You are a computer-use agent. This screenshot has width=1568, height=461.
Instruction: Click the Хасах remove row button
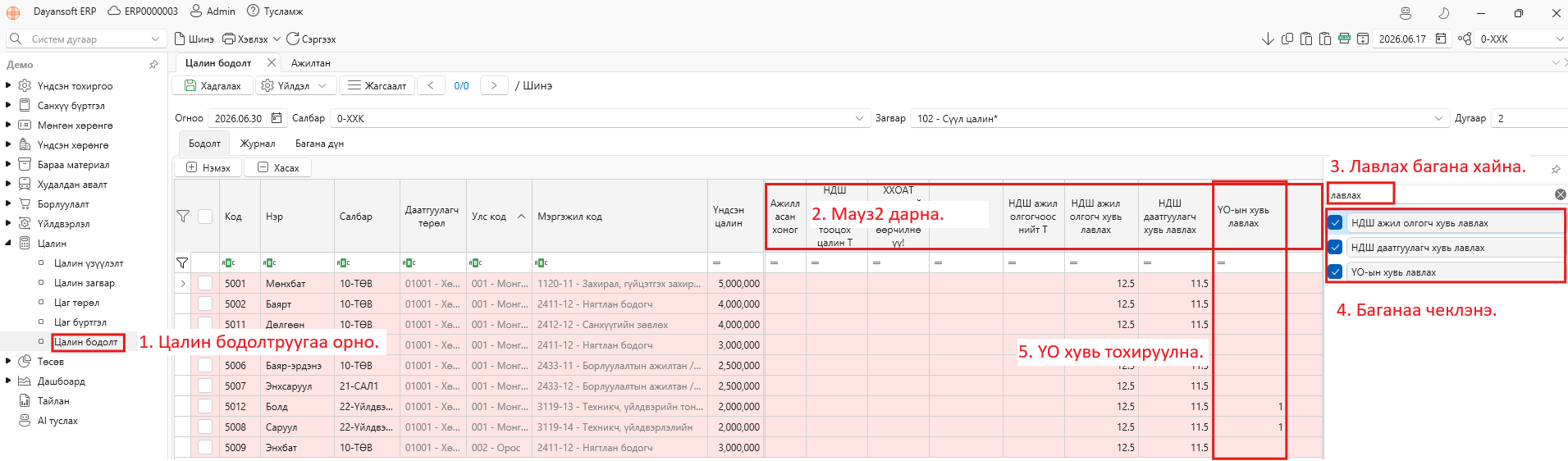pos(277,167)
